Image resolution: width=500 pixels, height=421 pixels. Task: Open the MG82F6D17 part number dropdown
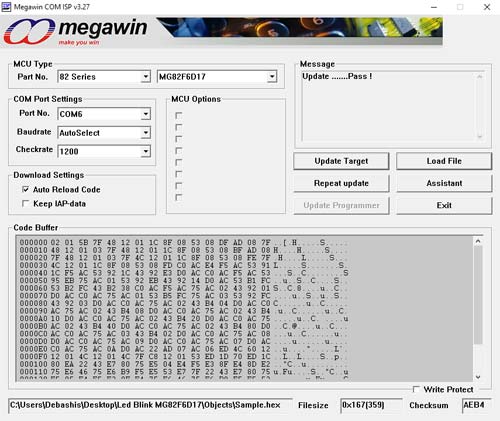(x=272, y=77)
